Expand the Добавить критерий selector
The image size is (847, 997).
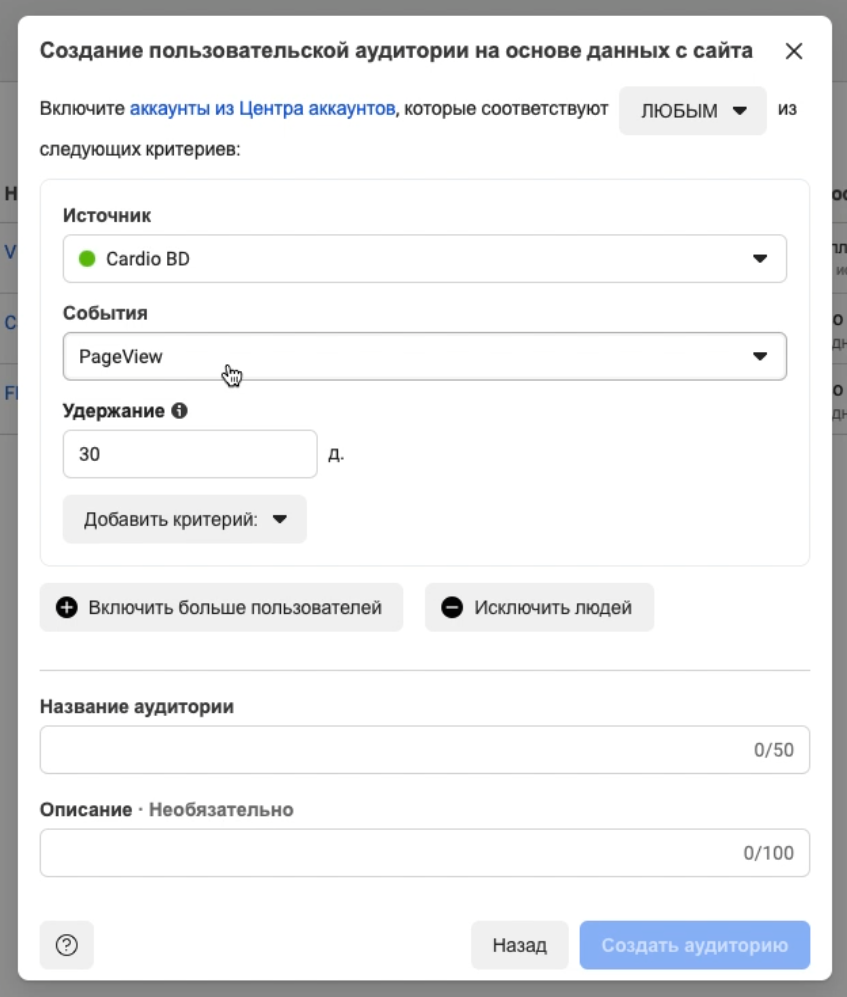(x=184, y=519)
